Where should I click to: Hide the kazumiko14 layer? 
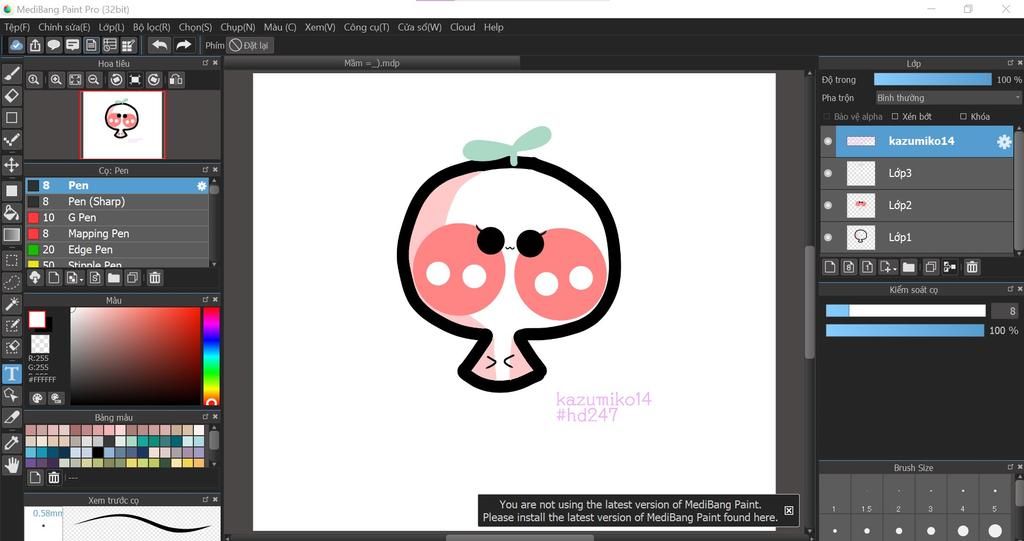coord(828,141)
